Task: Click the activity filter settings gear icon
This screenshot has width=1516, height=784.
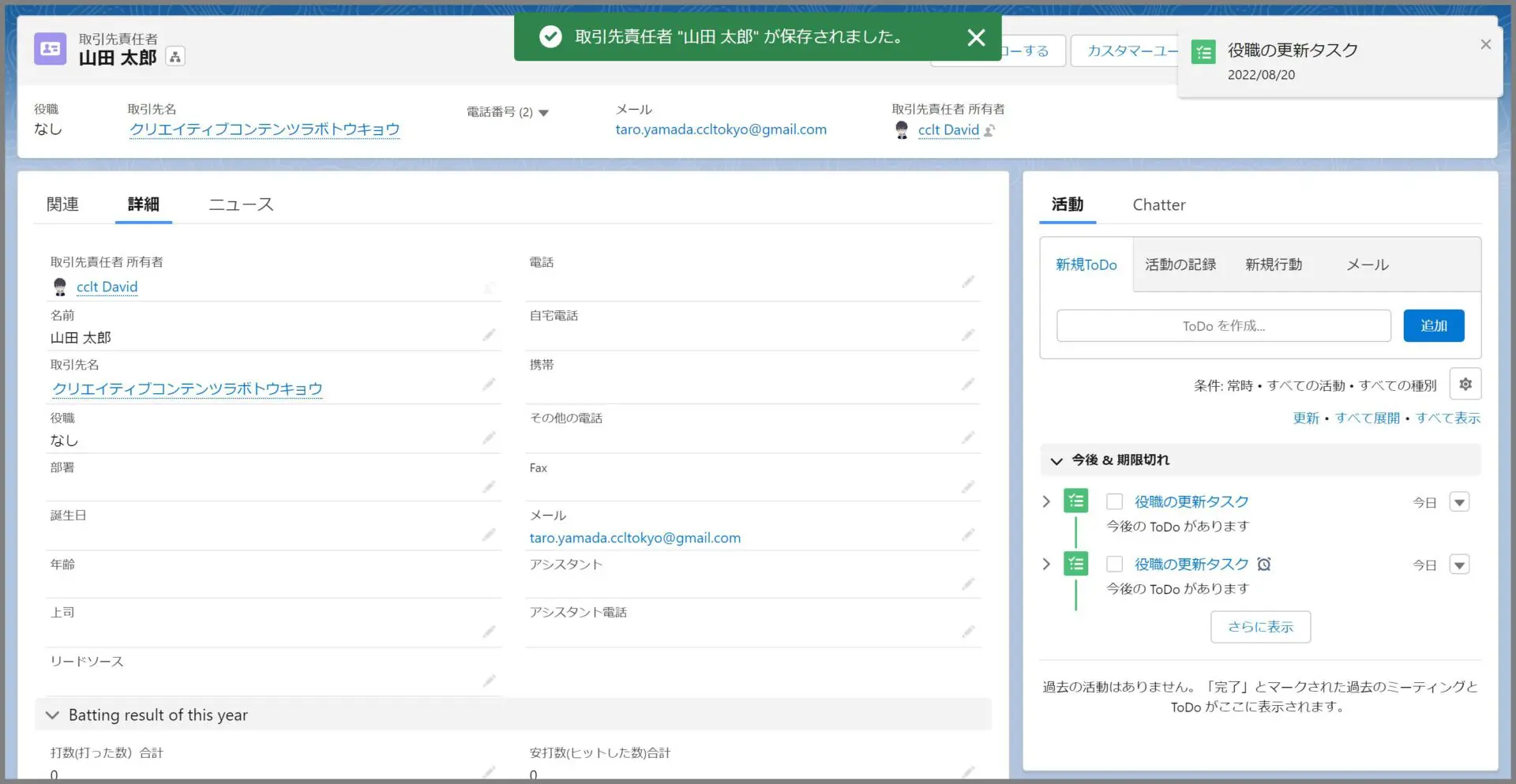Action: (x=1465, y=384)
